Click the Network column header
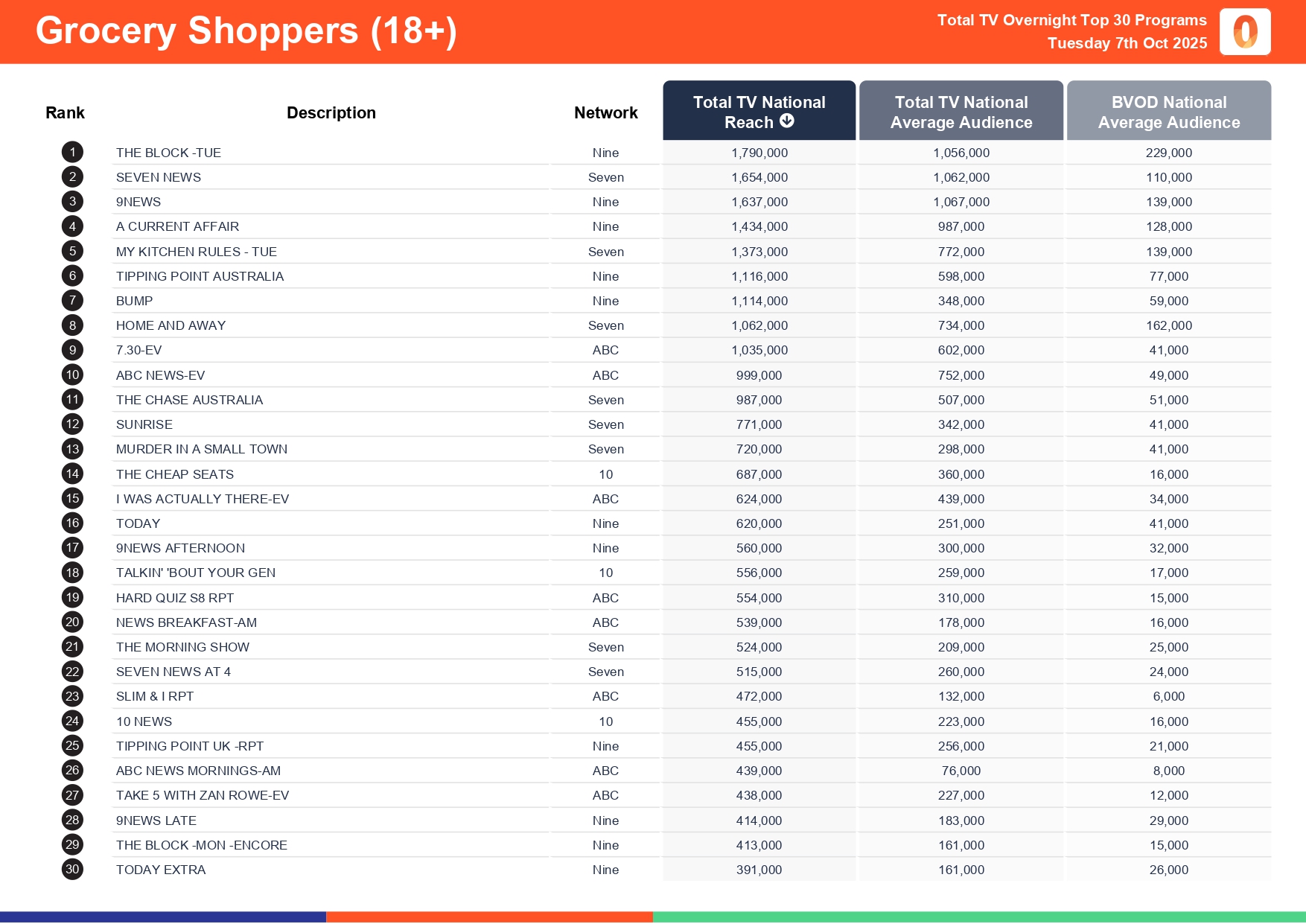Viewport: 1306px width, 924px height. (x=605, y=113)
